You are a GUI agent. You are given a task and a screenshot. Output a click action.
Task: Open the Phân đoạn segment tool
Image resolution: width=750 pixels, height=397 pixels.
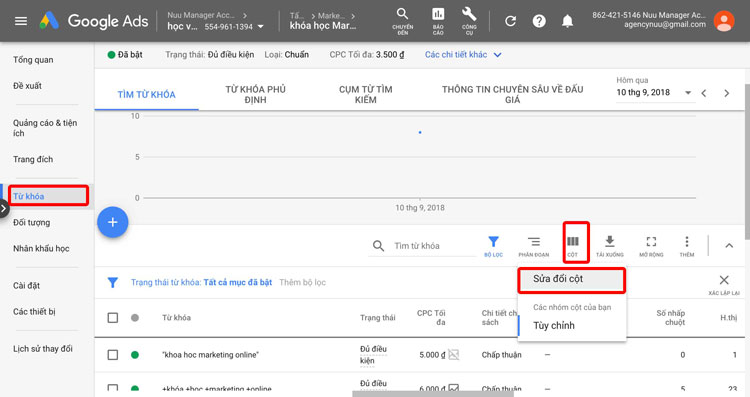534,246
